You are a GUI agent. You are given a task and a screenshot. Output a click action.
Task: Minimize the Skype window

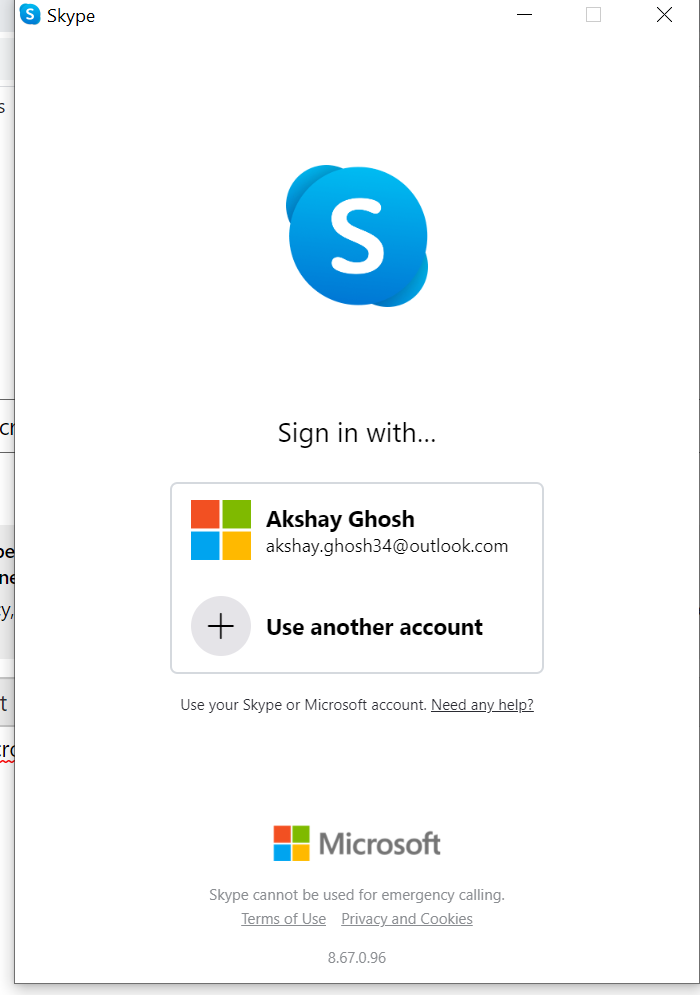point(524,15)
